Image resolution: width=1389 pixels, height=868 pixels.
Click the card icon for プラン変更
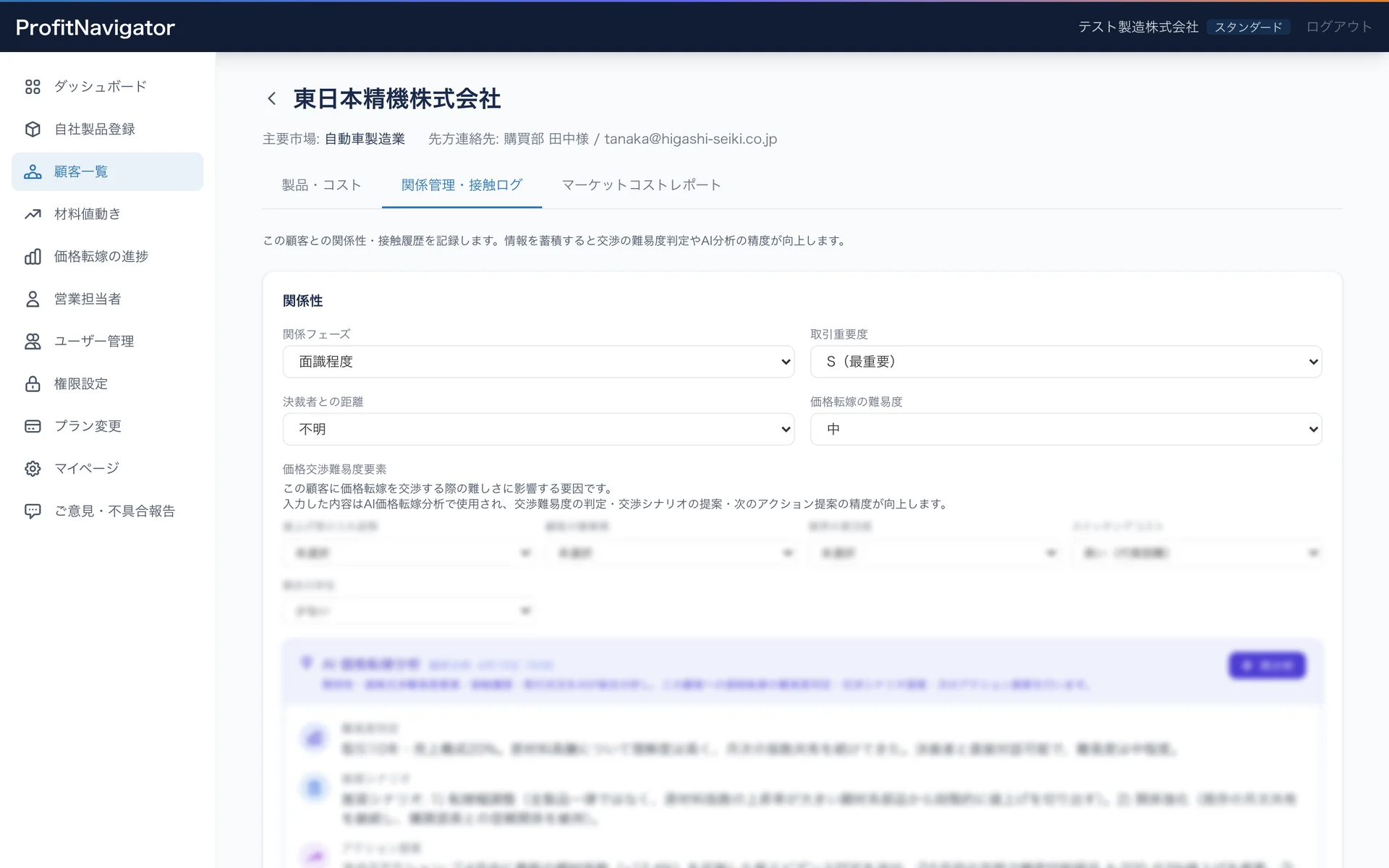pyautogui.click(x=33, y=426)
